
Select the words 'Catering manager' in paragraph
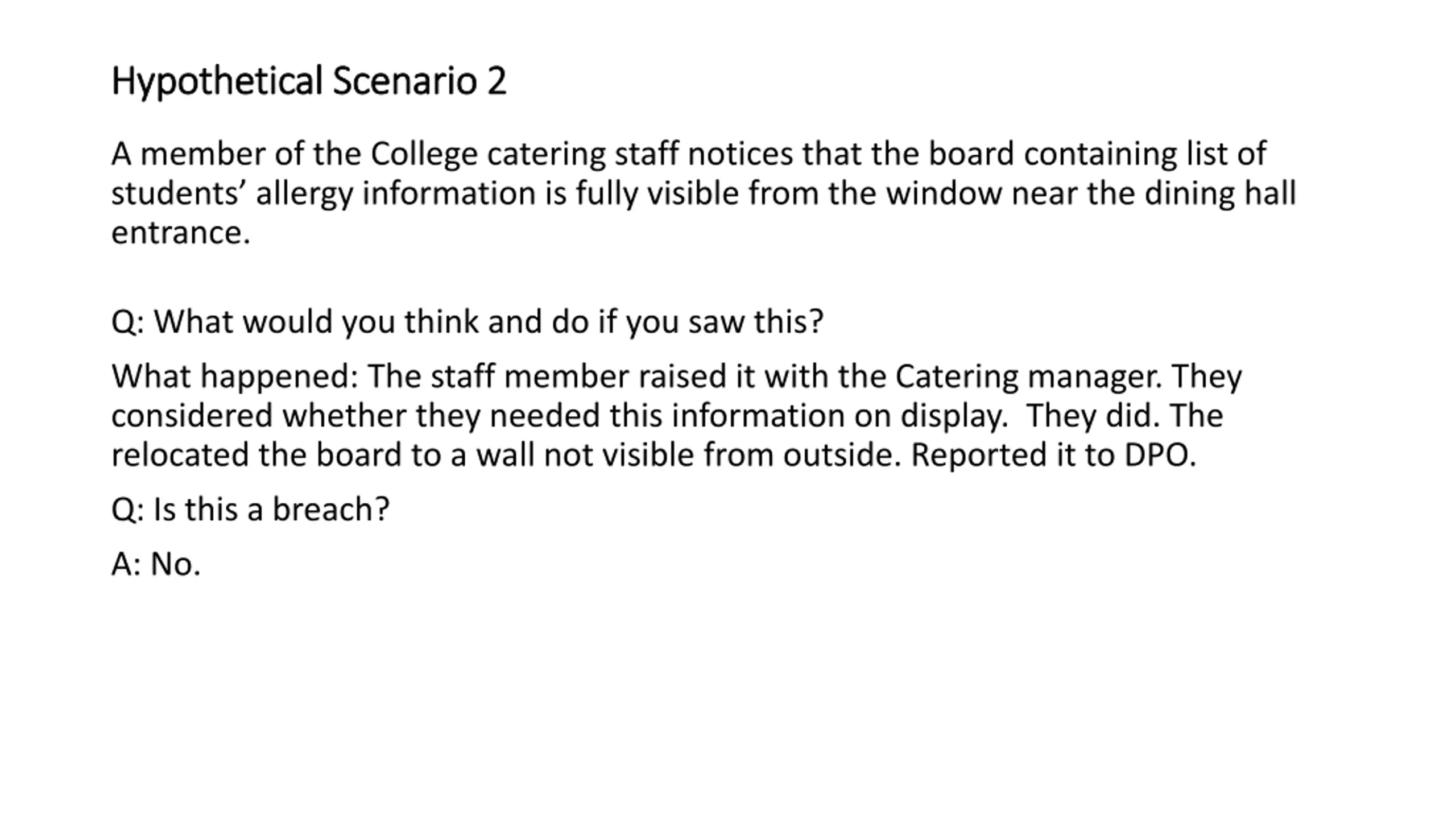click(1028, 377)
